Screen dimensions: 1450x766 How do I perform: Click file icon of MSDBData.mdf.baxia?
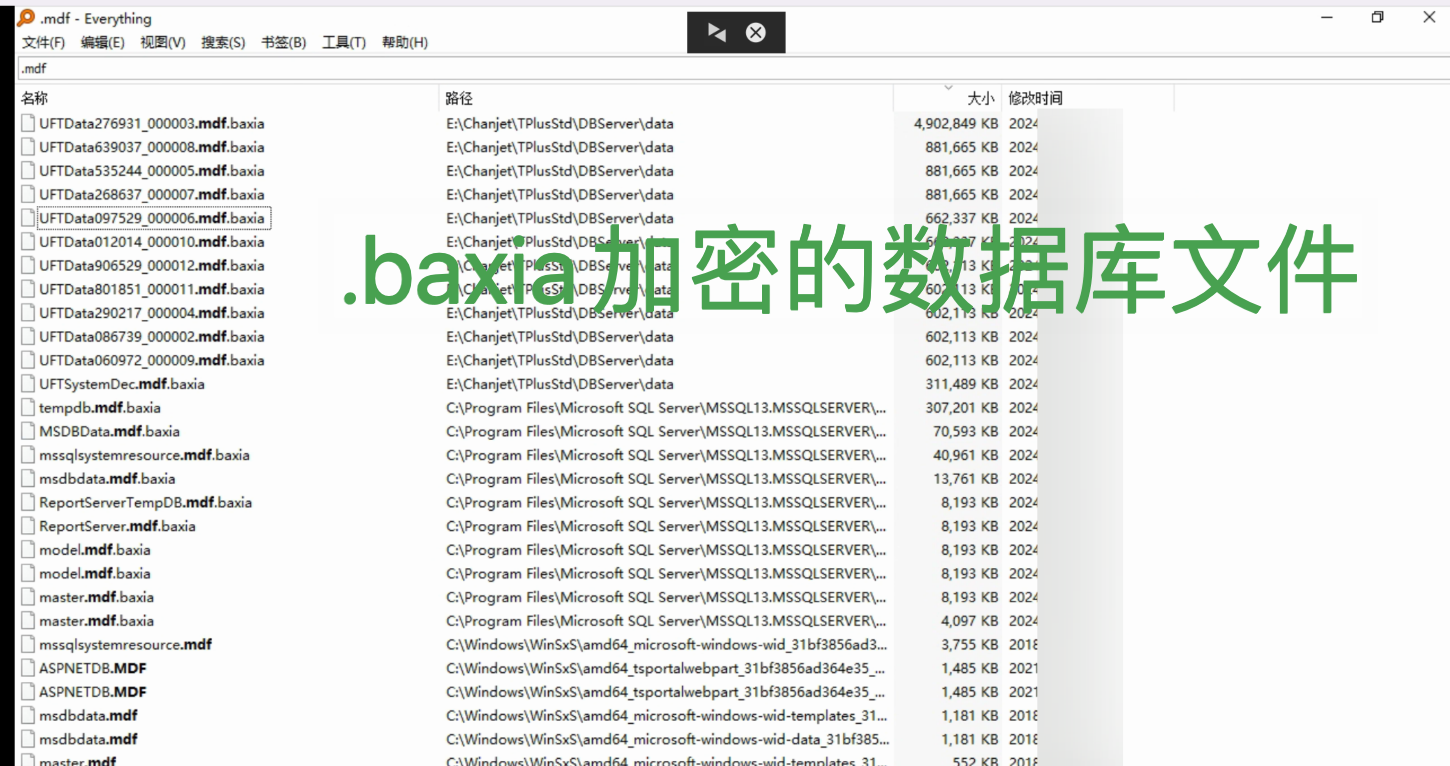[28, 432]
